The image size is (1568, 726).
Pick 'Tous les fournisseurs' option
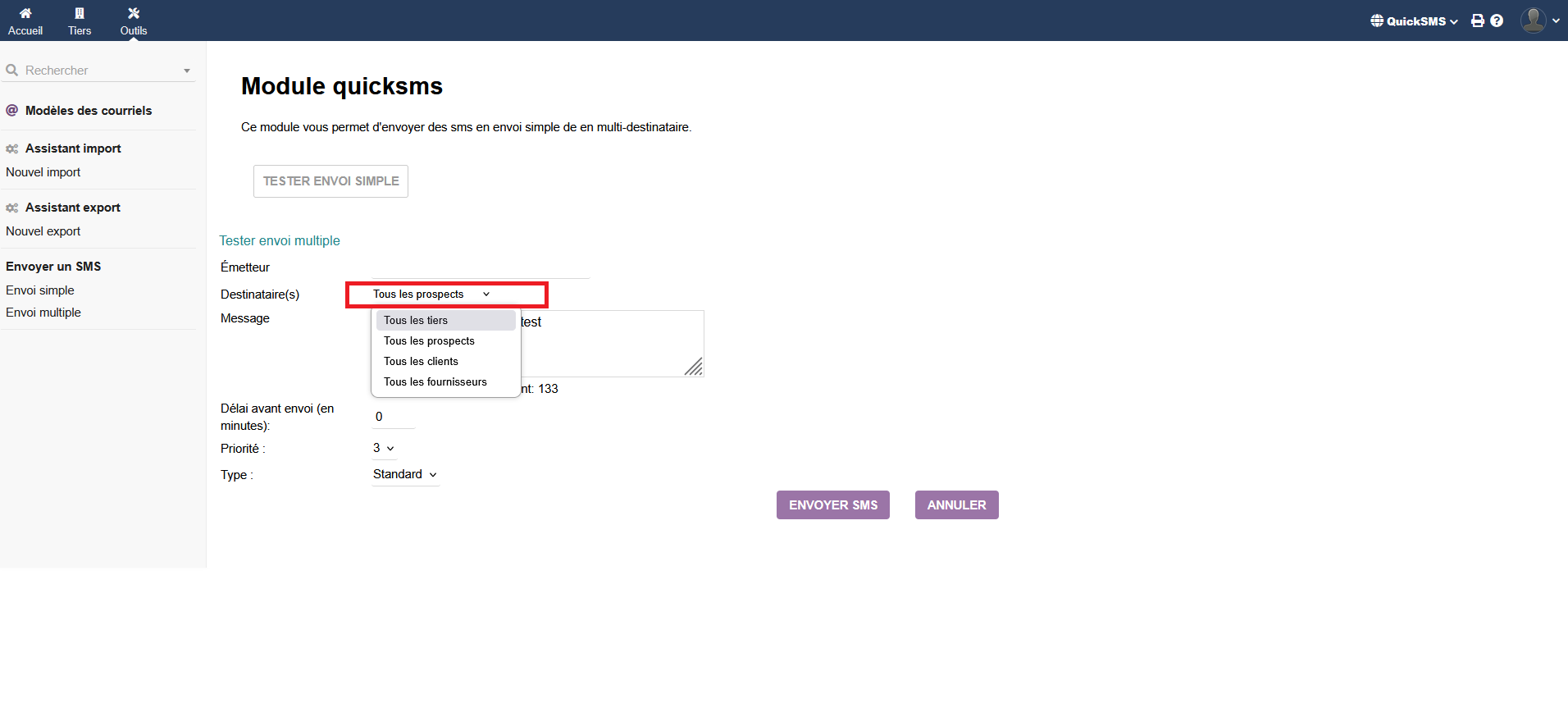click(x=435, y=382)
